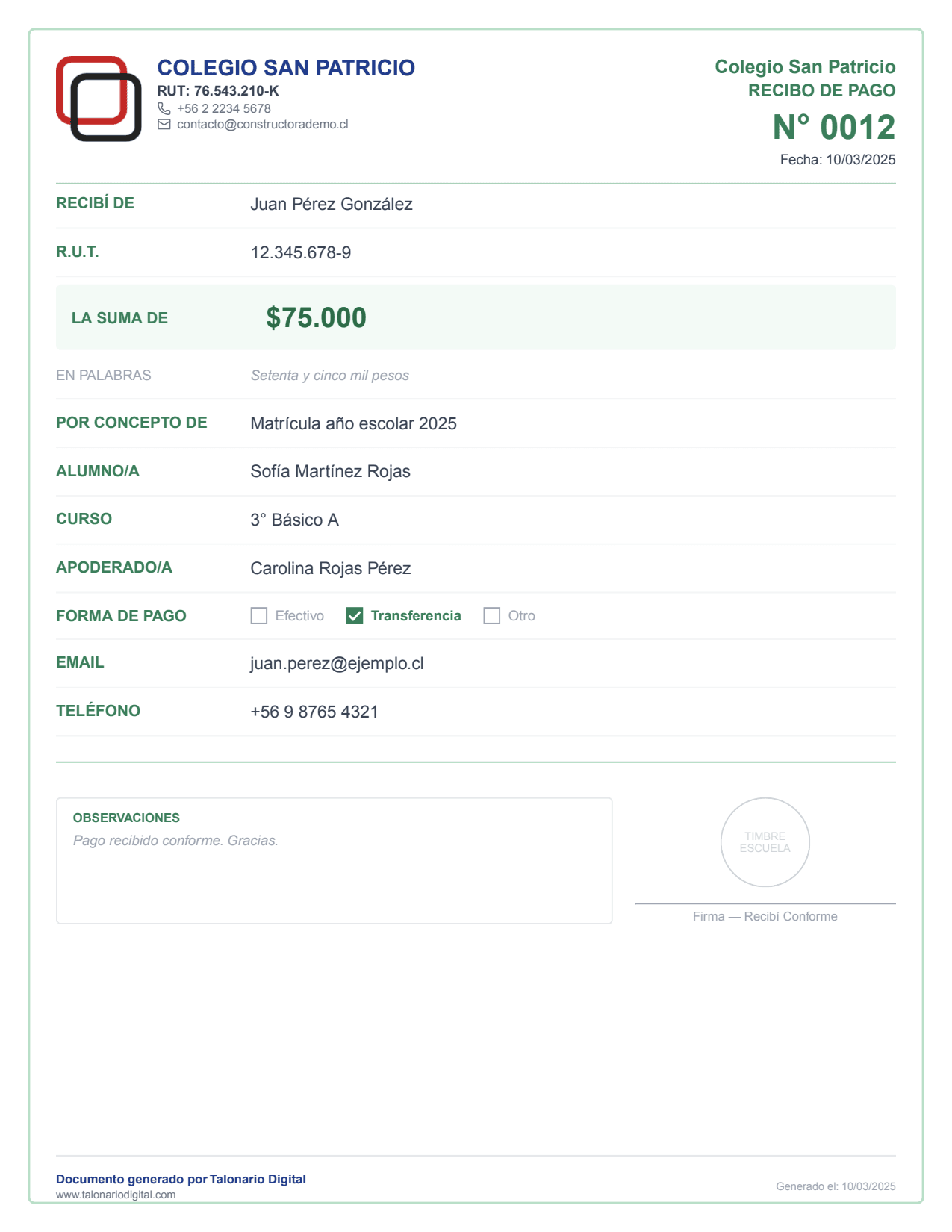This screenshot has width=952, height=1232.
Task: Click the APODERADO/A label
Action: click(x=114, y=567)
